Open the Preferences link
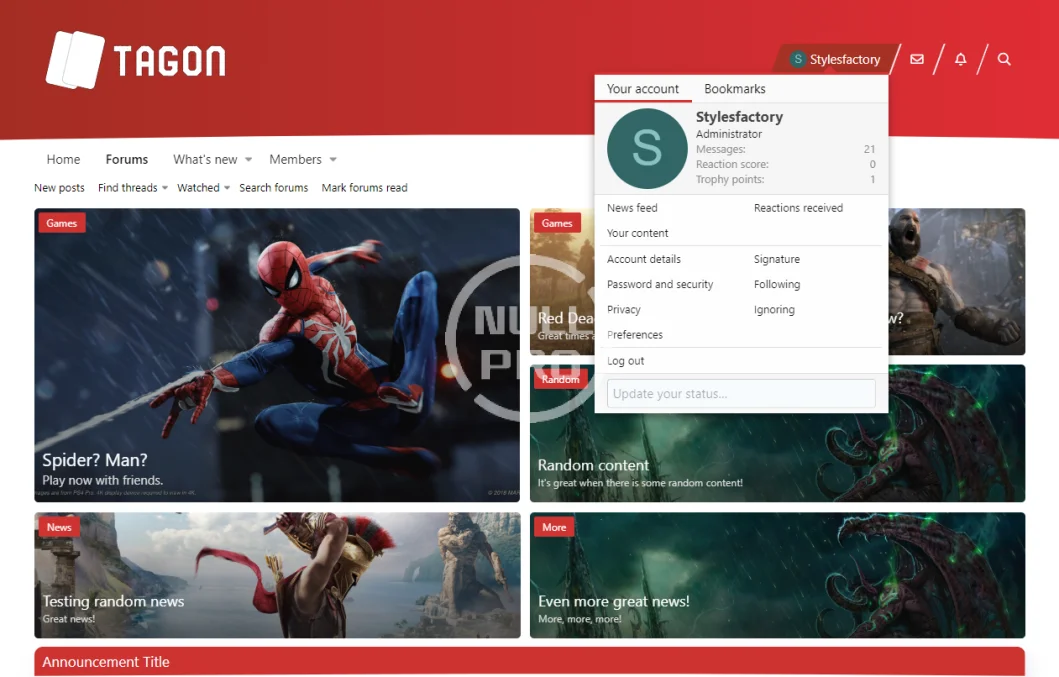The image size is (1059, 677). coord(635,335)
